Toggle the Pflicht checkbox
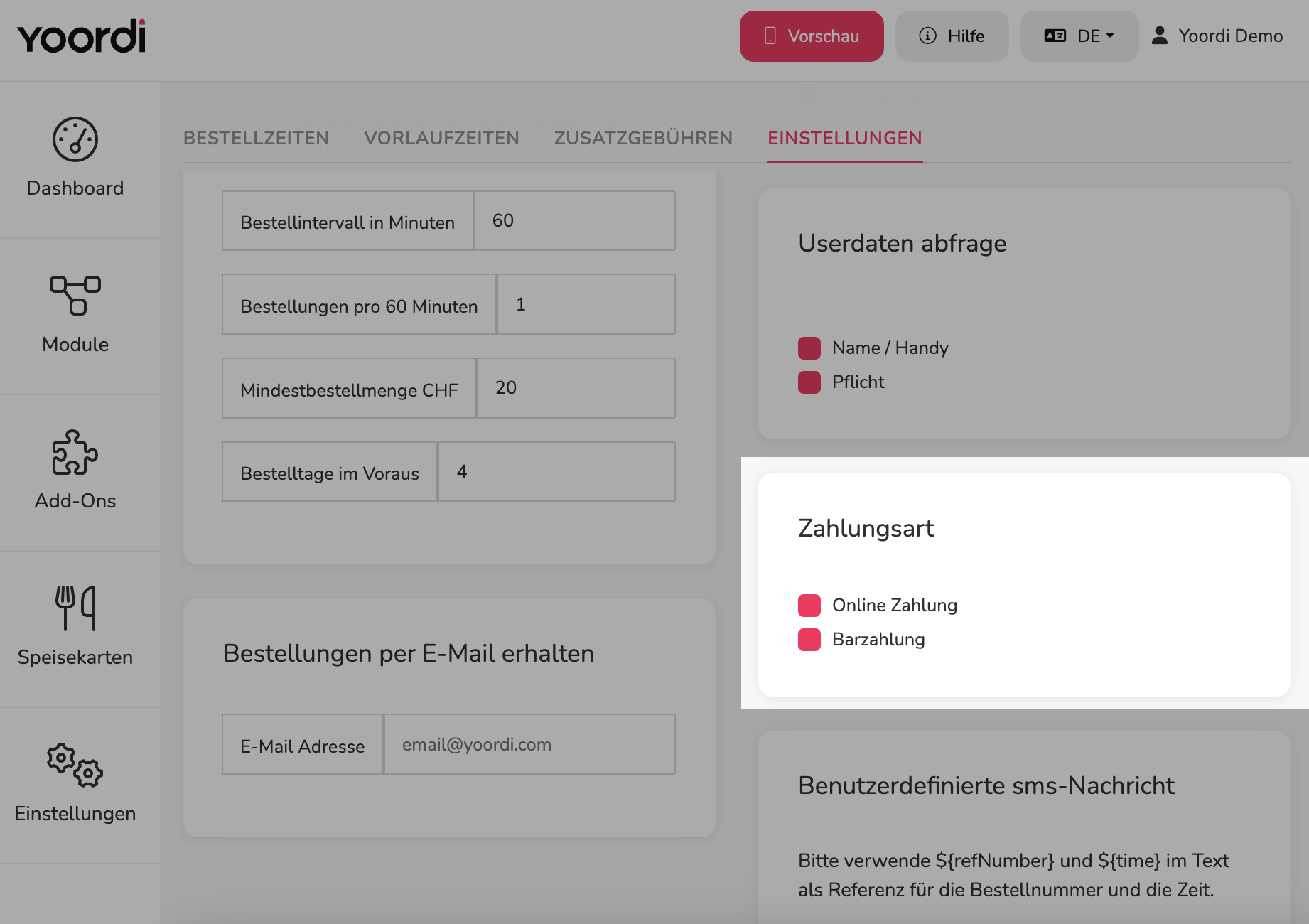Screen dimensions: 1309x924 809,382
